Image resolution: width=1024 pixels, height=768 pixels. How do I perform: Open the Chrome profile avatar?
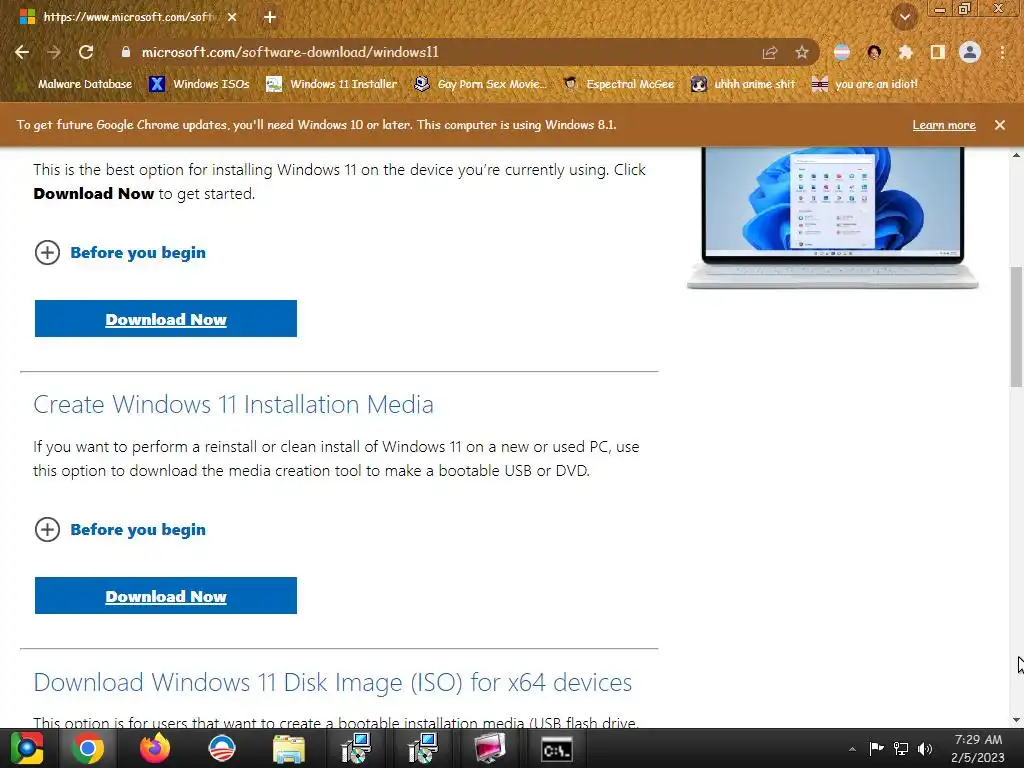point(970,52)
